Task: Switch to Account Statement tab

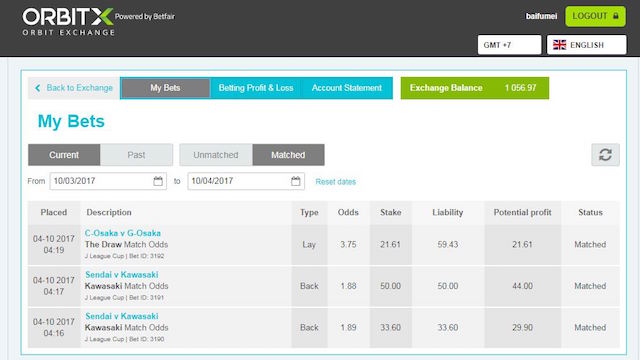Action: click(x=347, y=88)
